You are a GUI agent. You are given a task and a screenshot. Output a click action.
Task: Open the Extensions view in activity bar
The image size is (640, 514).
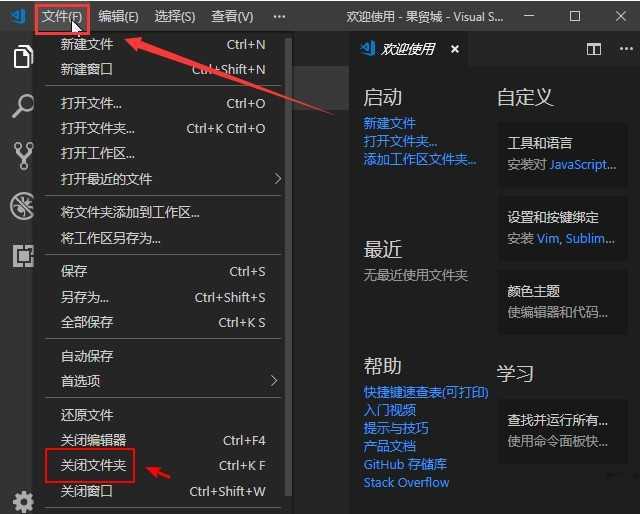(x=23, y=256)
